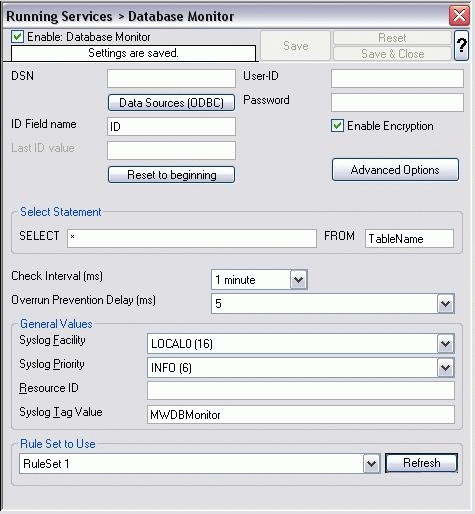The image size is (475, 514).
Task: Select the Password input box
Action: pos(397,102)
